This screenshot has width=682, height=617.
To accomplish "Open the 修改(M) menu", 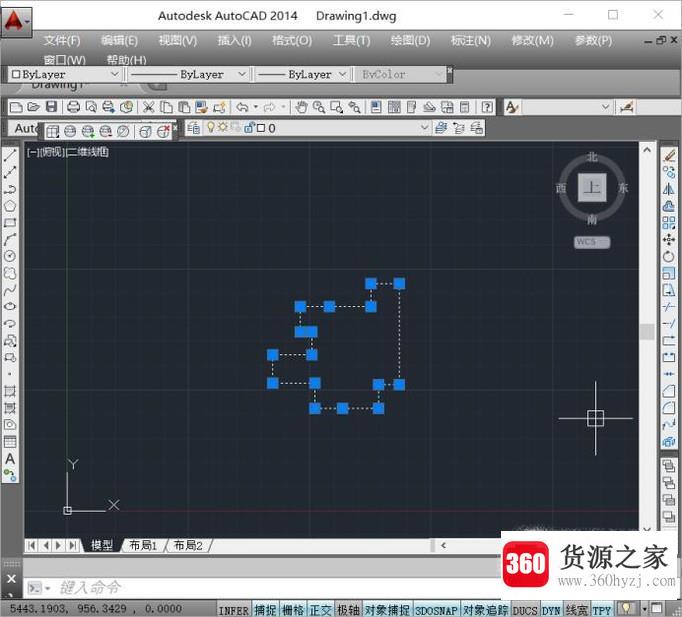I will (532, 40).
